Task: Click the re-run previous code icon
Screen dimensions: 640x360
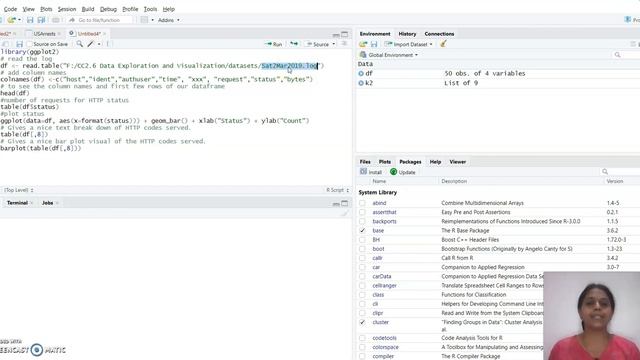Action: 294,44
